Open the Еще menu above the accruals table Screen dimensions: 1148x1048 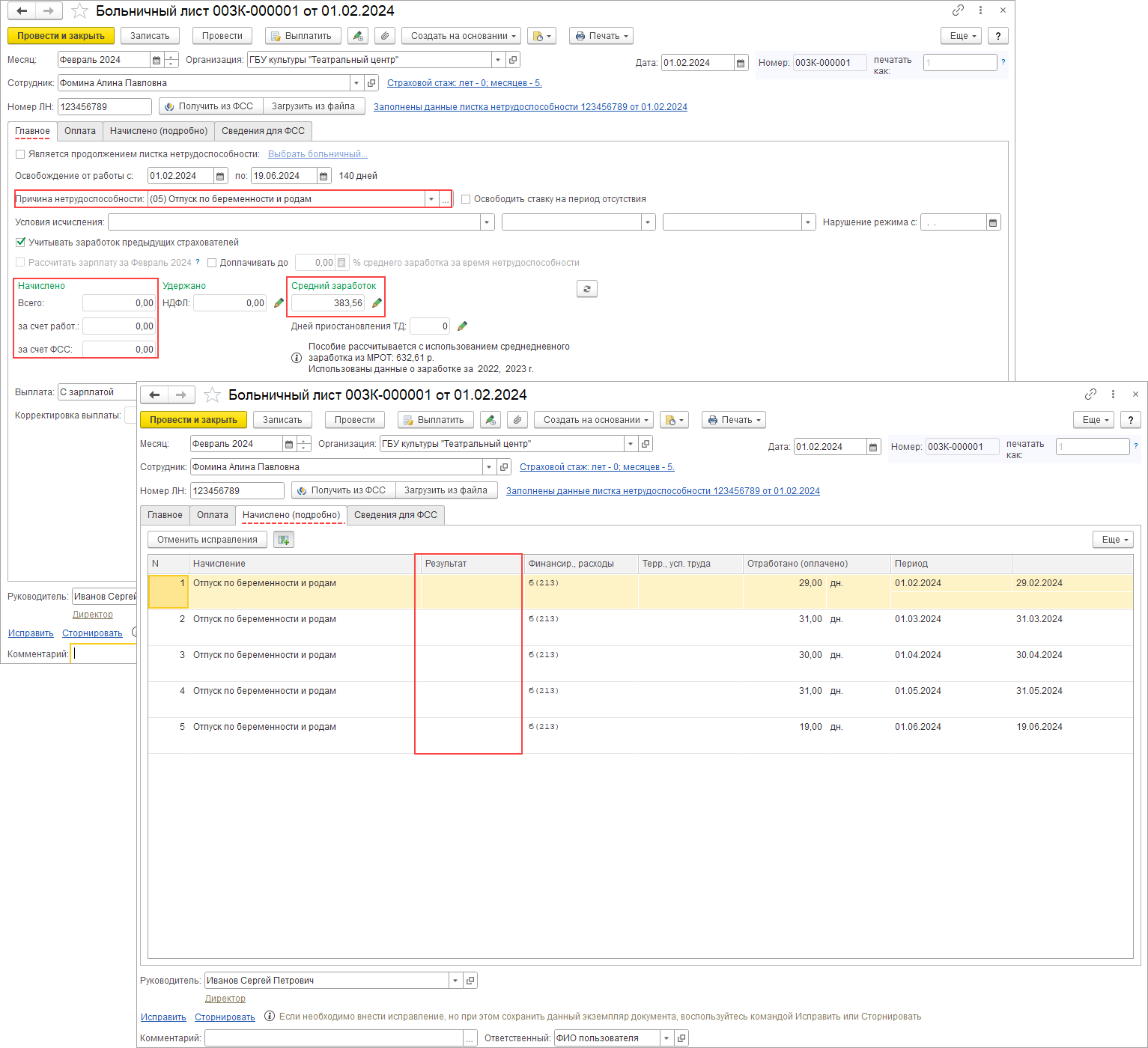click(x=1114, y=540)
